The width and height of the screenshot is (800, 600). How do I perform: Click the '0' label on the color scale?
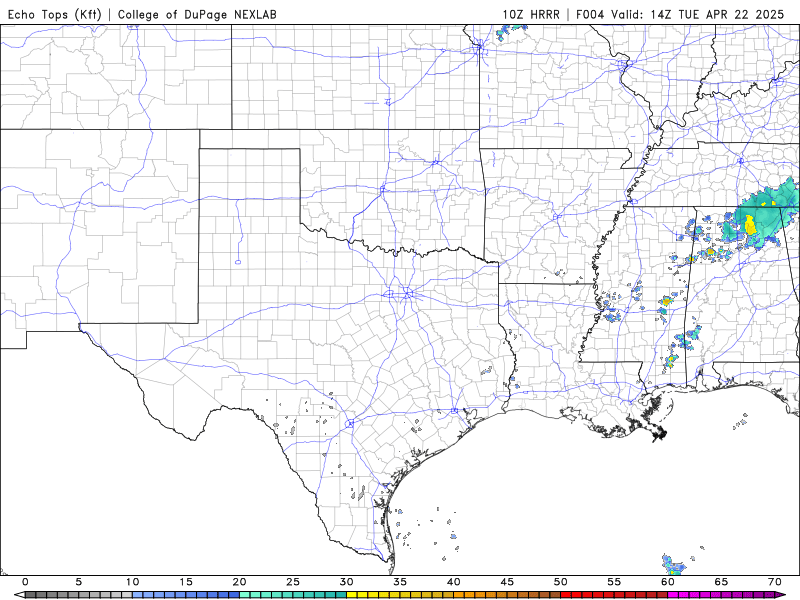pos(26,582)
